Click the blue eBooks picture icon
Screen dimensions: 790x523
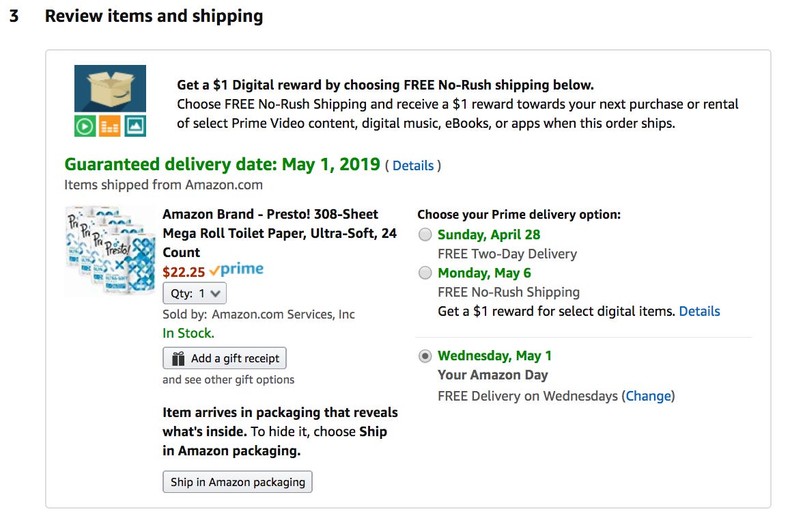[135, 126]
